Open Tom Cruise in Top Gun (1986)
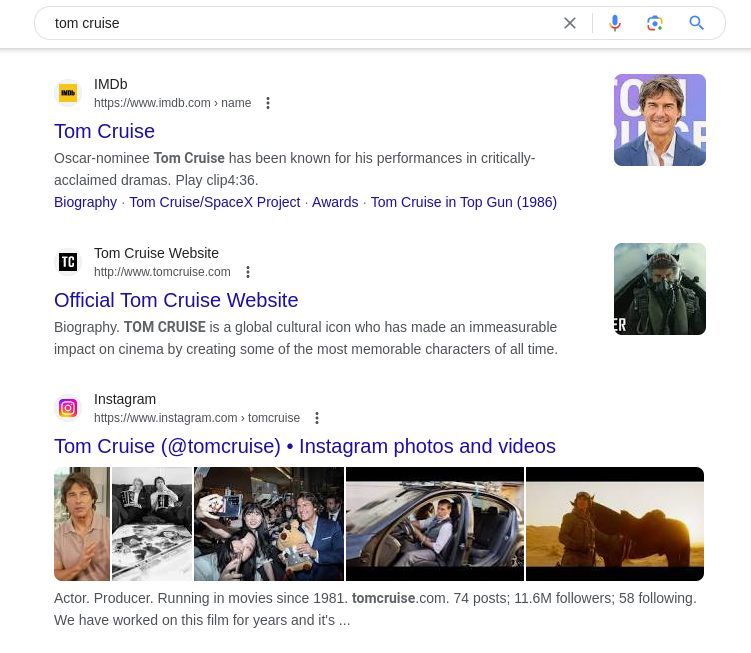 [463, 202]
